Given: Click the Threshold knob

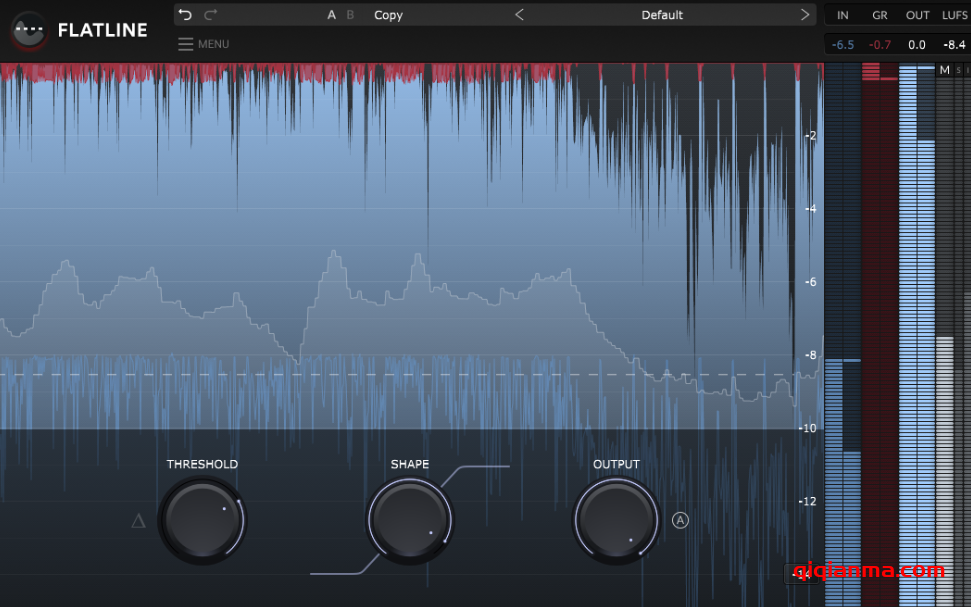Looking at the screenshot, I should [202, 520].
